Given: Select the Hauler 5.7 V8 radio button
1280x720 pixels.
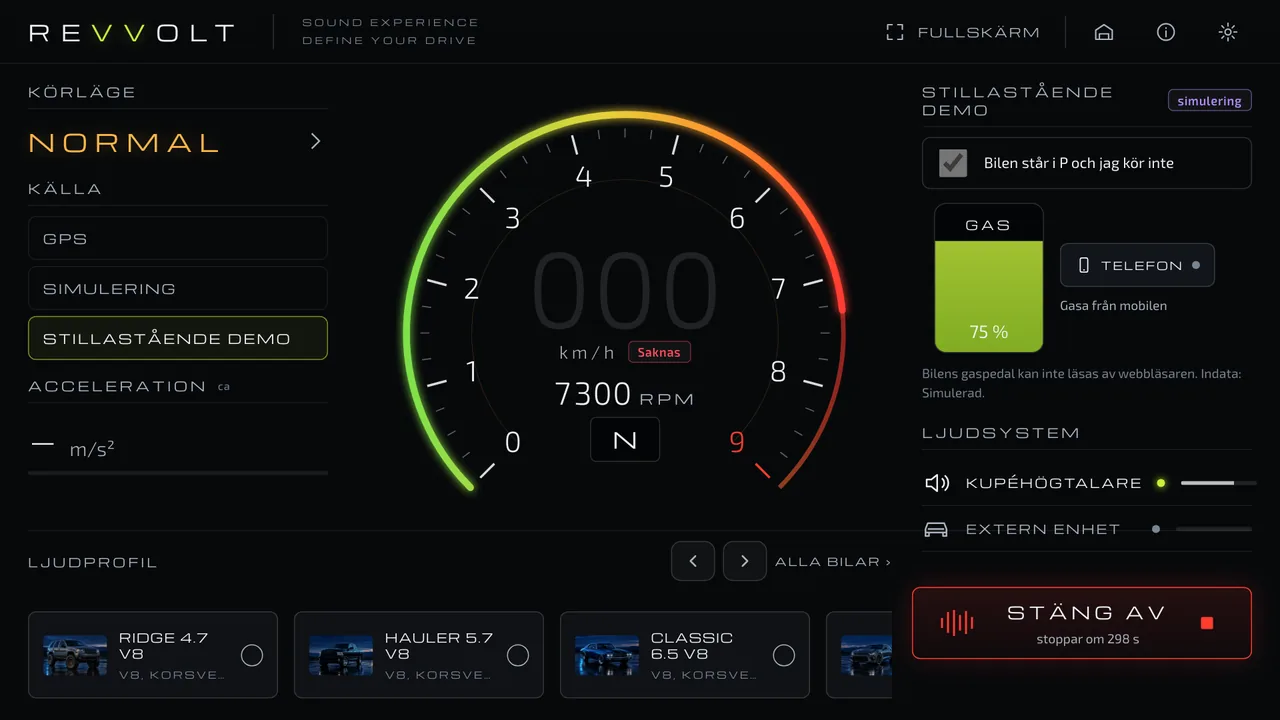Looking at the screenshot, I should pyautogui.click(x=518, y=655).
